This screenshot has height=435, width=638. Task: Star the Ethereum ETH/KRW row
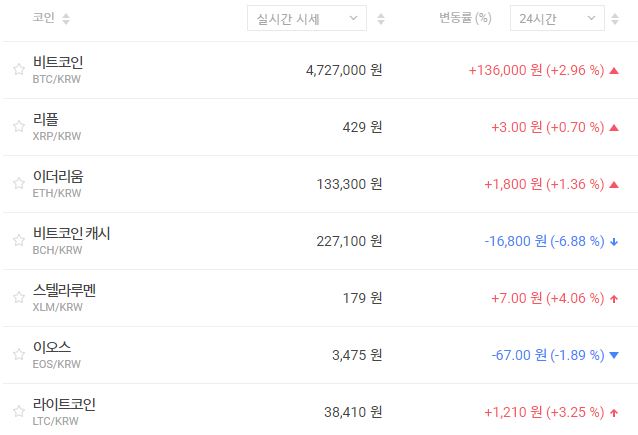pyautogui.click(x=18, y=184)
